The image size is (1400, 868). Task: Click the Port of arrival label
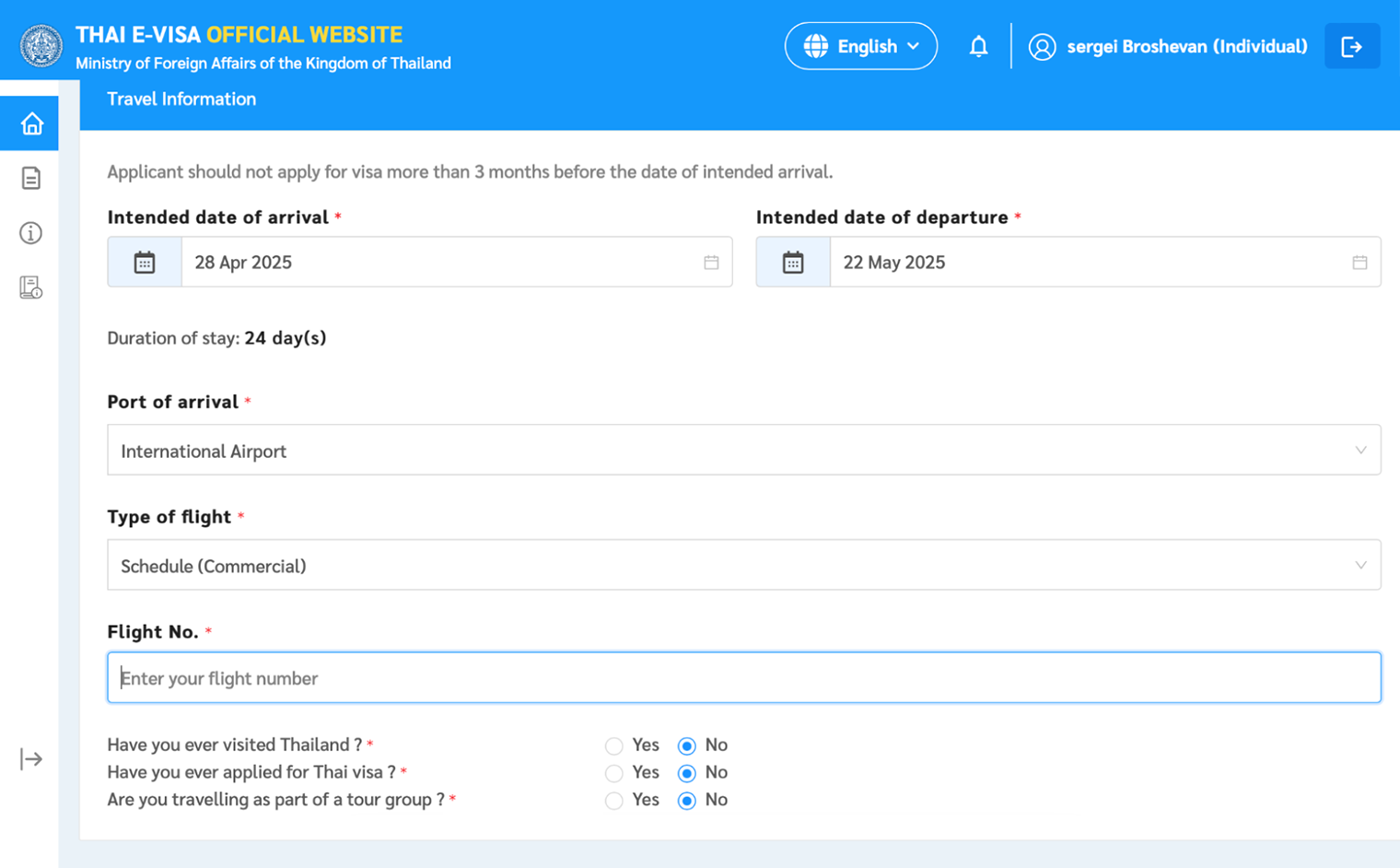[x=173, y=402]
